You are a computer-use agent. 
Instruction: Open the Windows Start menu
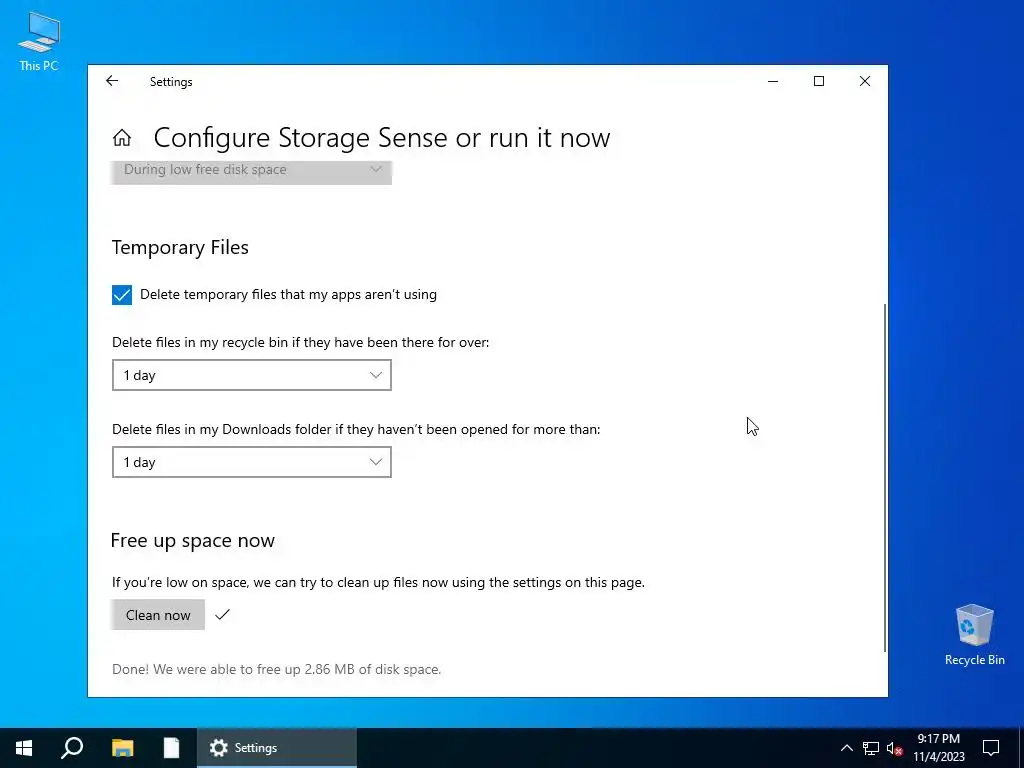click(x=24, y=748)
